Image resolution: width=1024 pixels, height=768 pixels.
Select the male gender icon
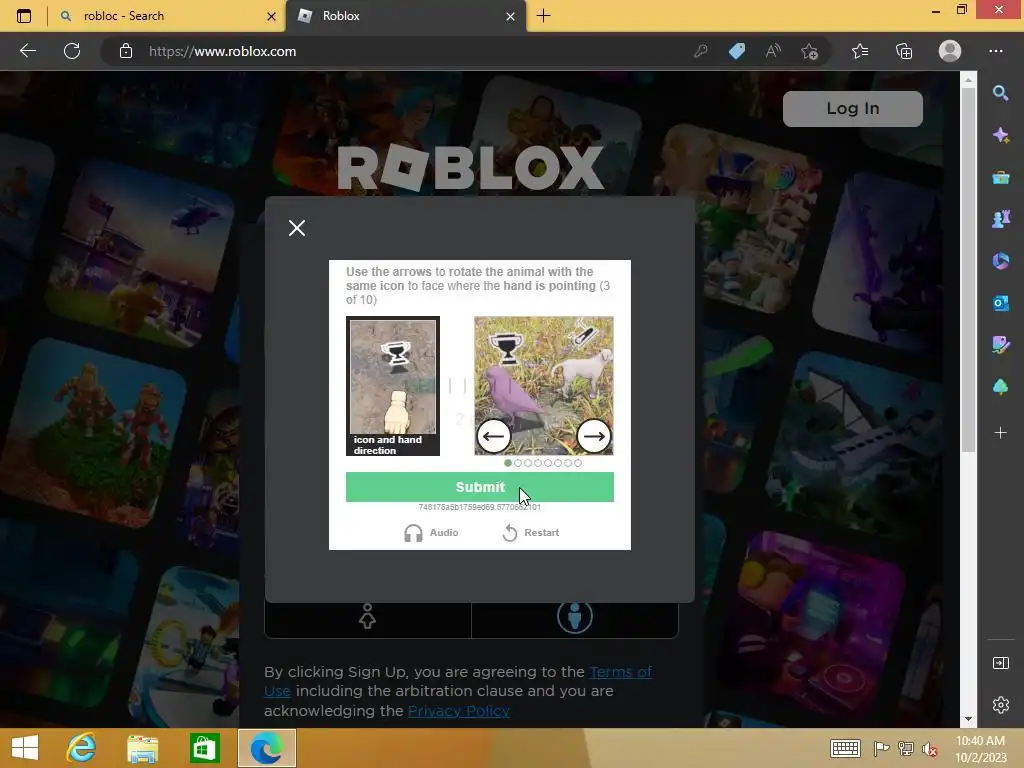pos(575,616)
